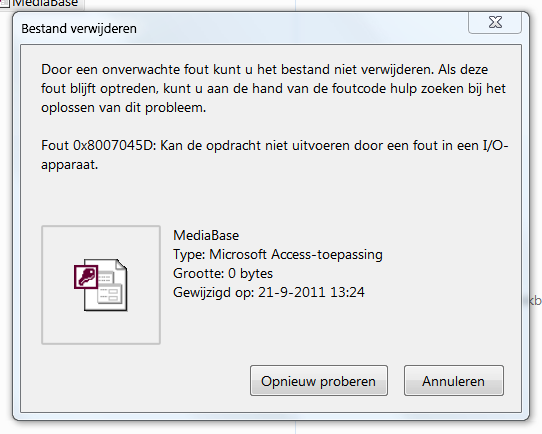
Task: Click the empty dialog title bar area
Action: coord(301,29)
